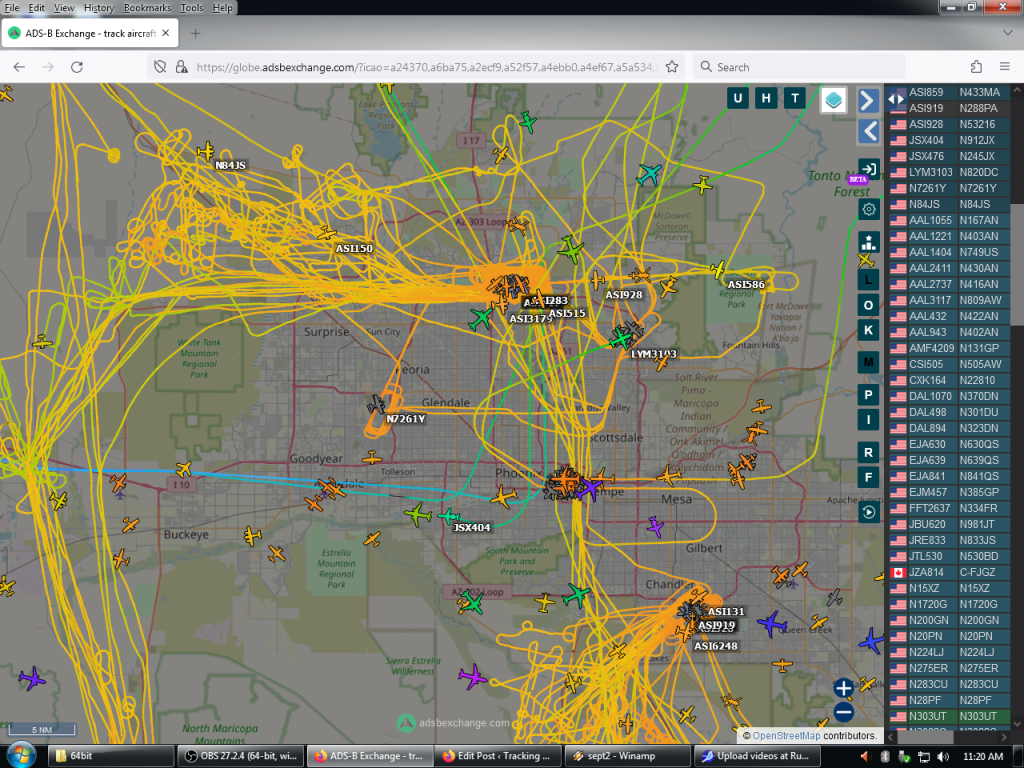Open the map layer selector

click(833, 100)
